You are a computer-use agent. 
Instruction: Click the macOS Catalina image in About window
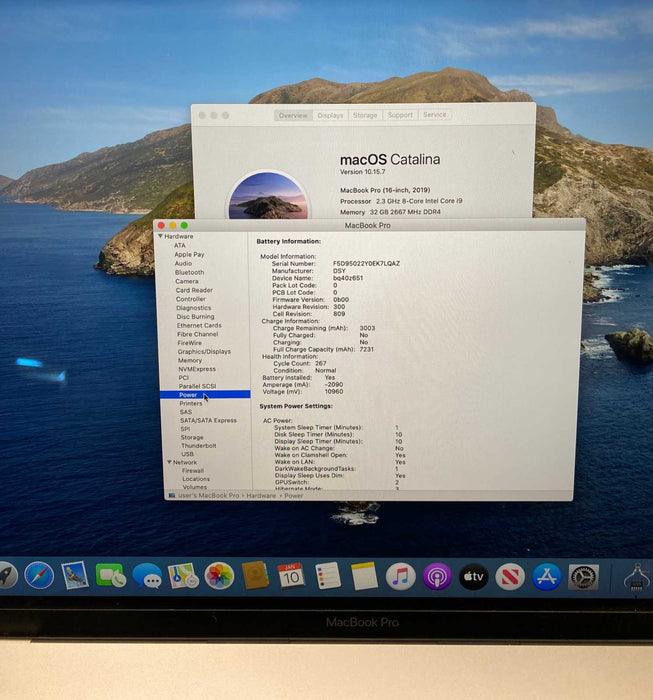click(x=268, y=195)
